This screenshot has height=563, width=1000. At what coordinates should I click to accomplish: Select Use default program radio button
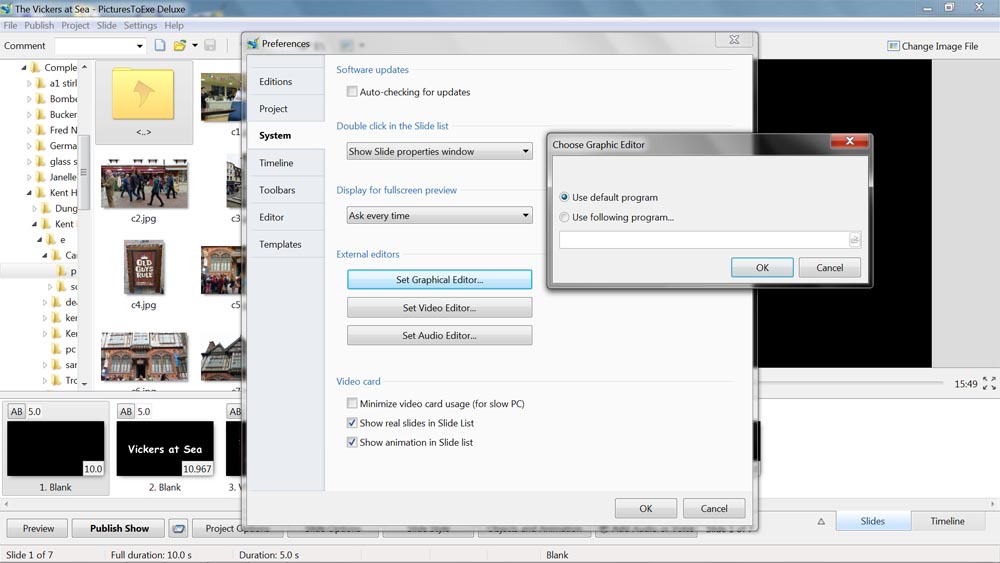(564, 197)
